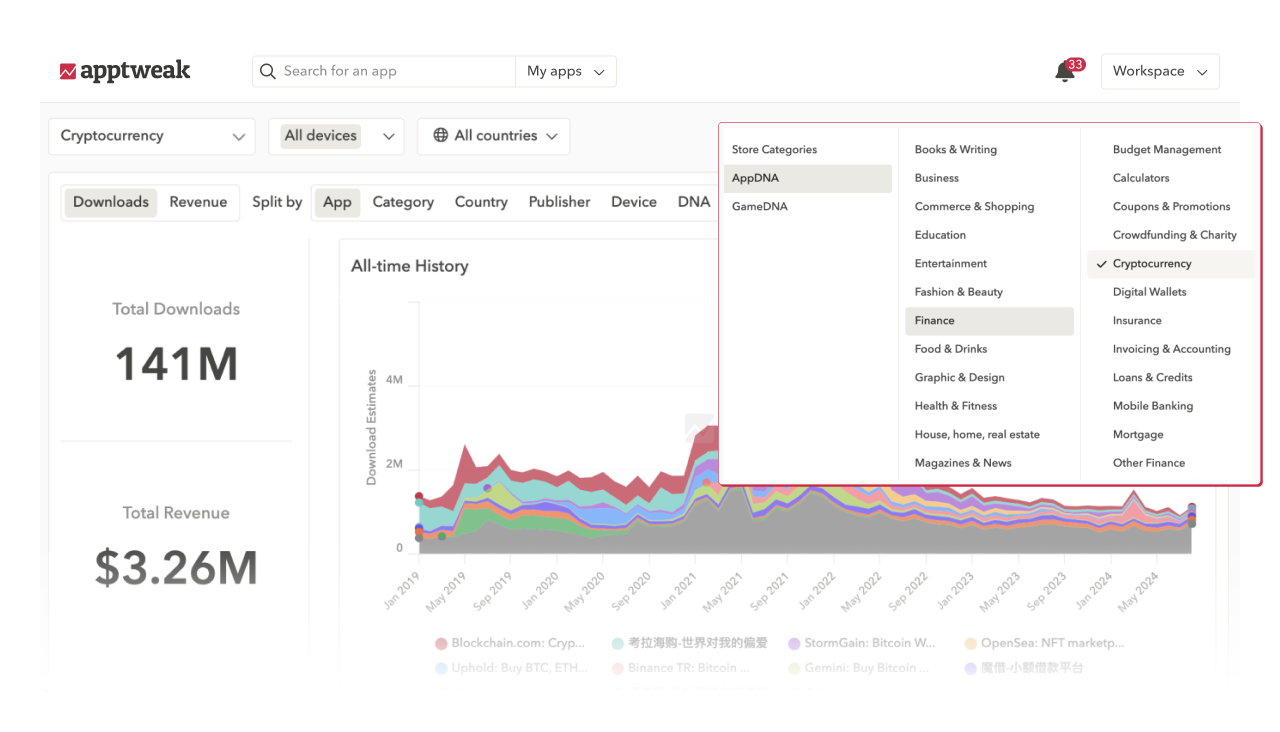Image resolution: width=1280 pixels, height=732 pixels.
Task: Open the My apps dropdown
Action: pyautogui.click(x=566, y=71)
